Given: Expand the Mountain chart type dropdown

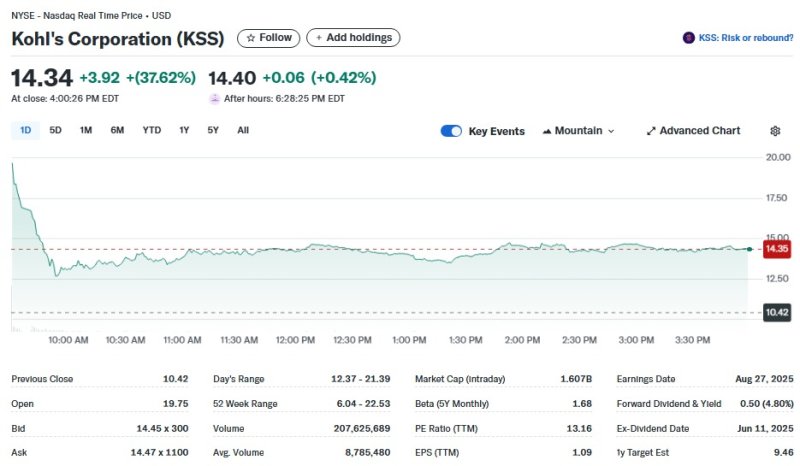Looking at the screenshot, I should click(x=578, y=131).
